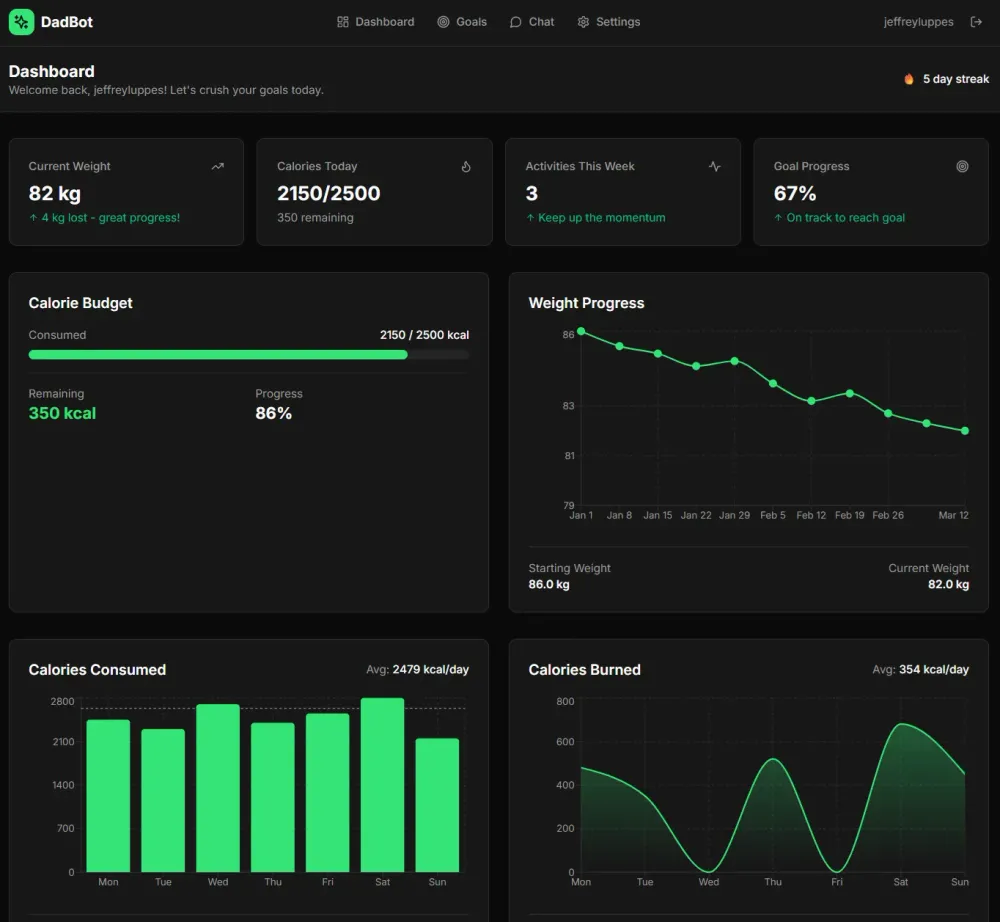This screenshot has width=1000, height=922.
Task: Click the Saturday peak in Calories Burned chart
Action: (901, 724)
